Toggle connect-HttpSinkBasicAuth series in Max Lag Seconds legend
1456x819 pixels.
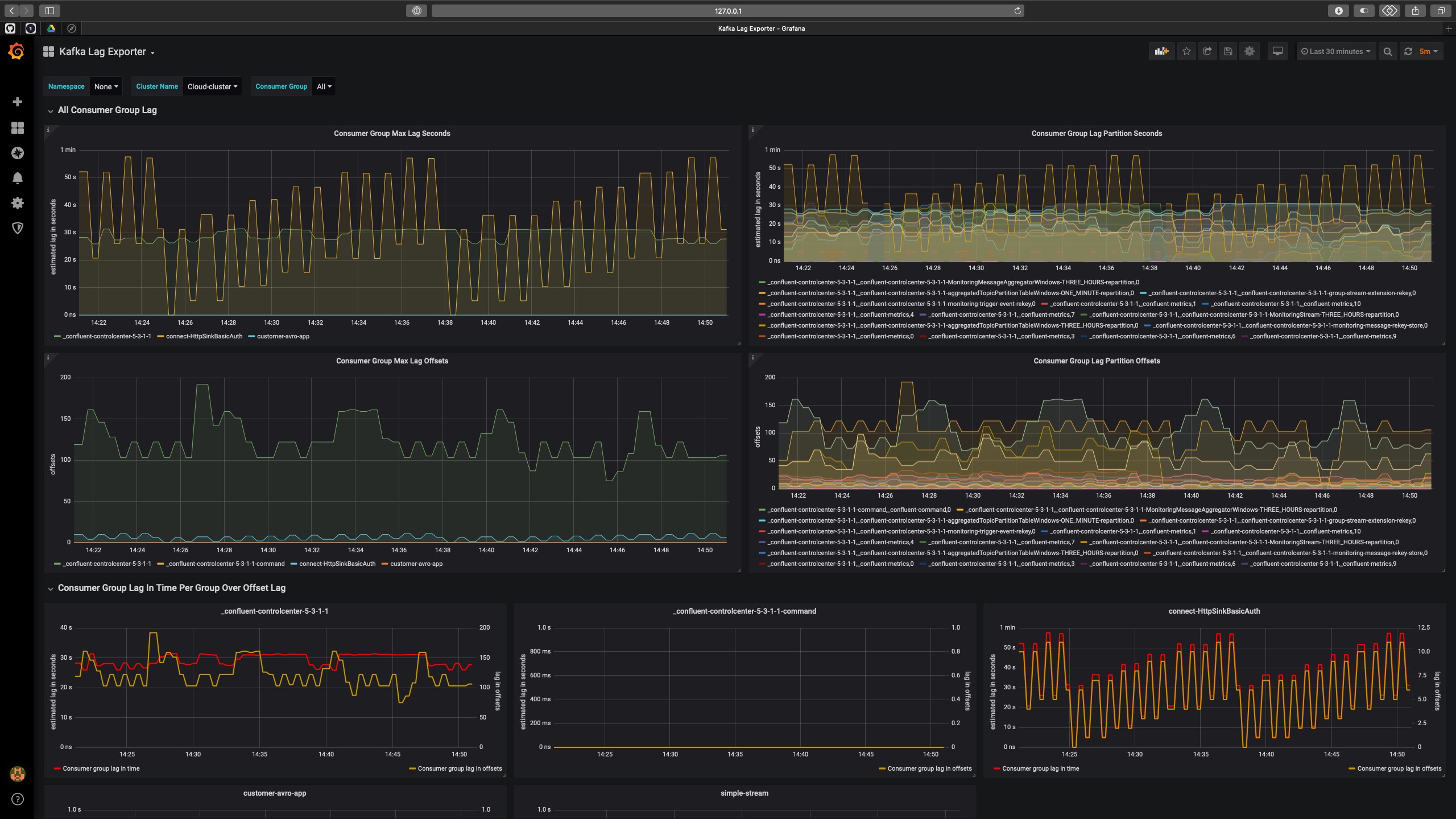point(204,336)
